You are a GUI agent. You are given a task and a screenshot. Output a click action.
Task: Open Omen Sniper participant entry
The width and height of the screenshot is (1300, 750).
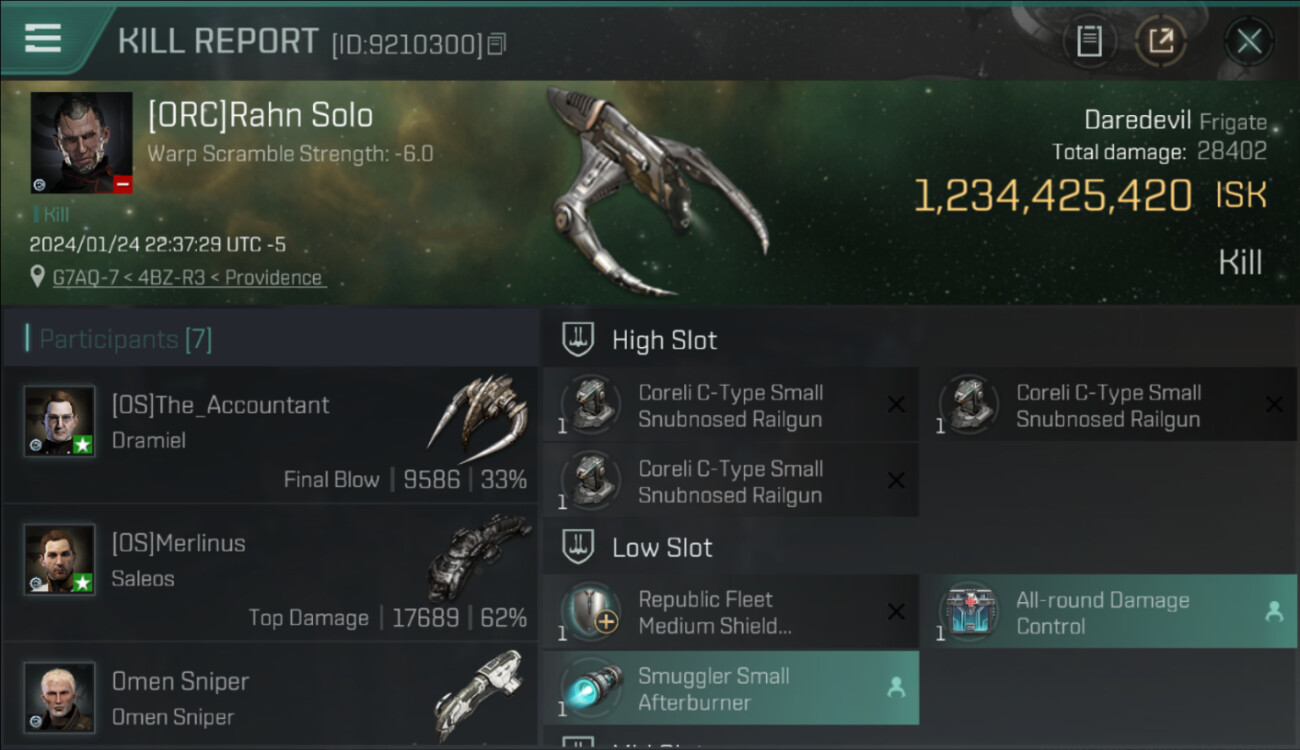270,697
